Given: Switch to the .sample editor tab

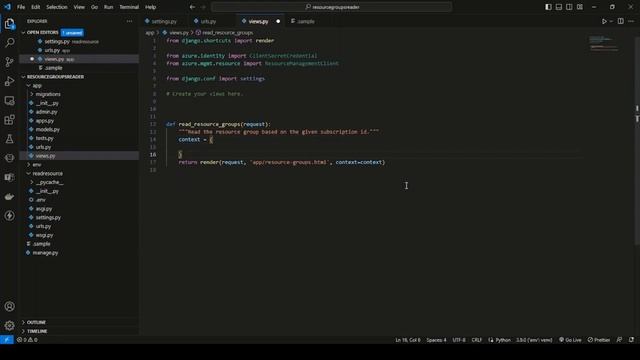Looking at the screenshot, I should [306, 21].
